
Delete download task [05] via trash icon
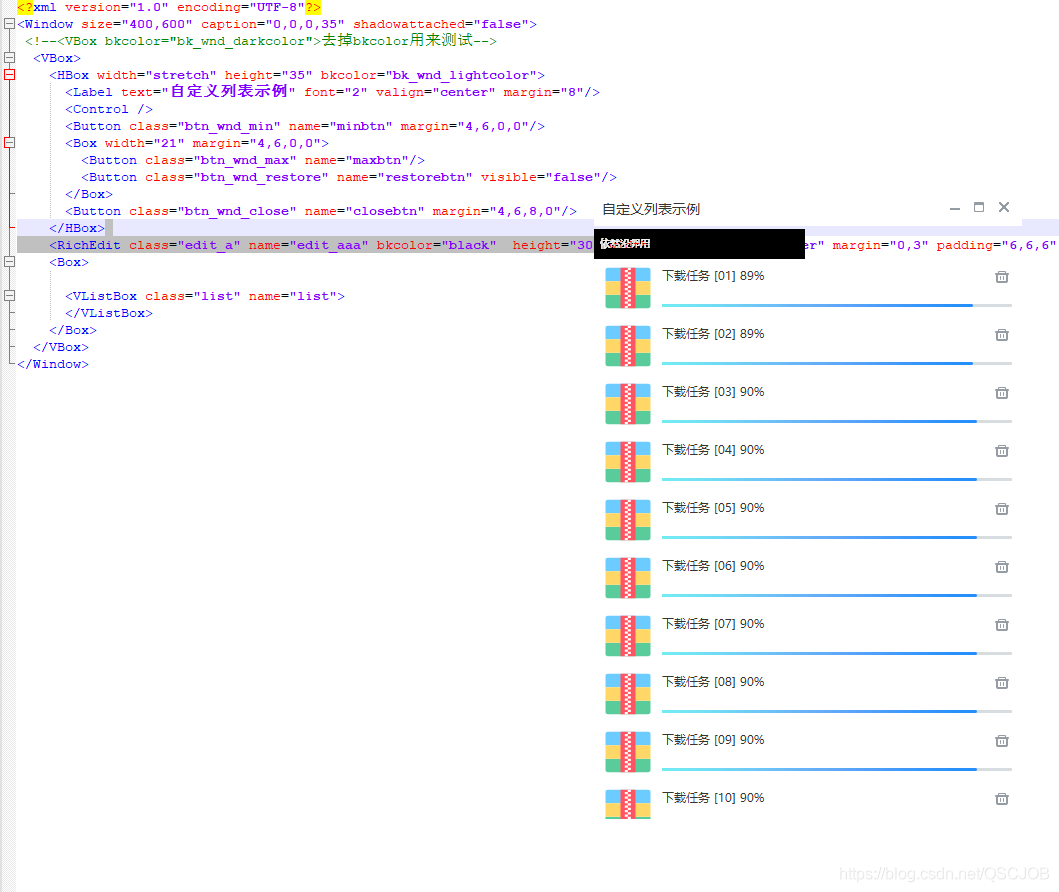1002,509
